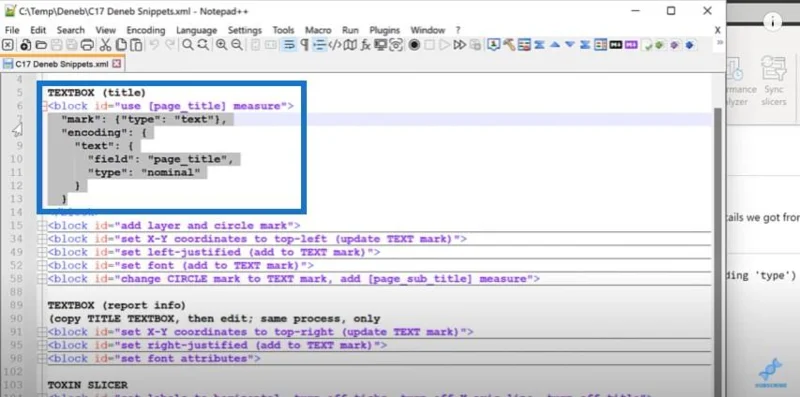Expand the 'set font attributes' block
This screenshot has width=800, height=397.
[43, 358]
